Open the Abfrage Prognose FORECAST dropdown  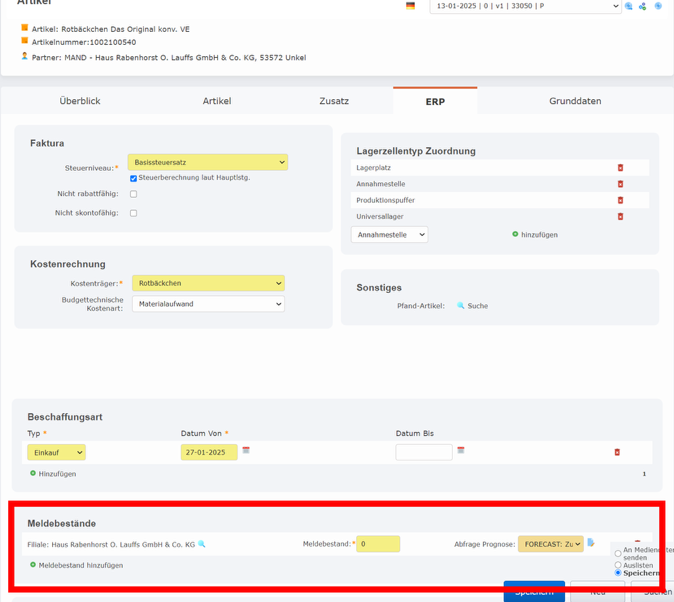pos(551,544)
